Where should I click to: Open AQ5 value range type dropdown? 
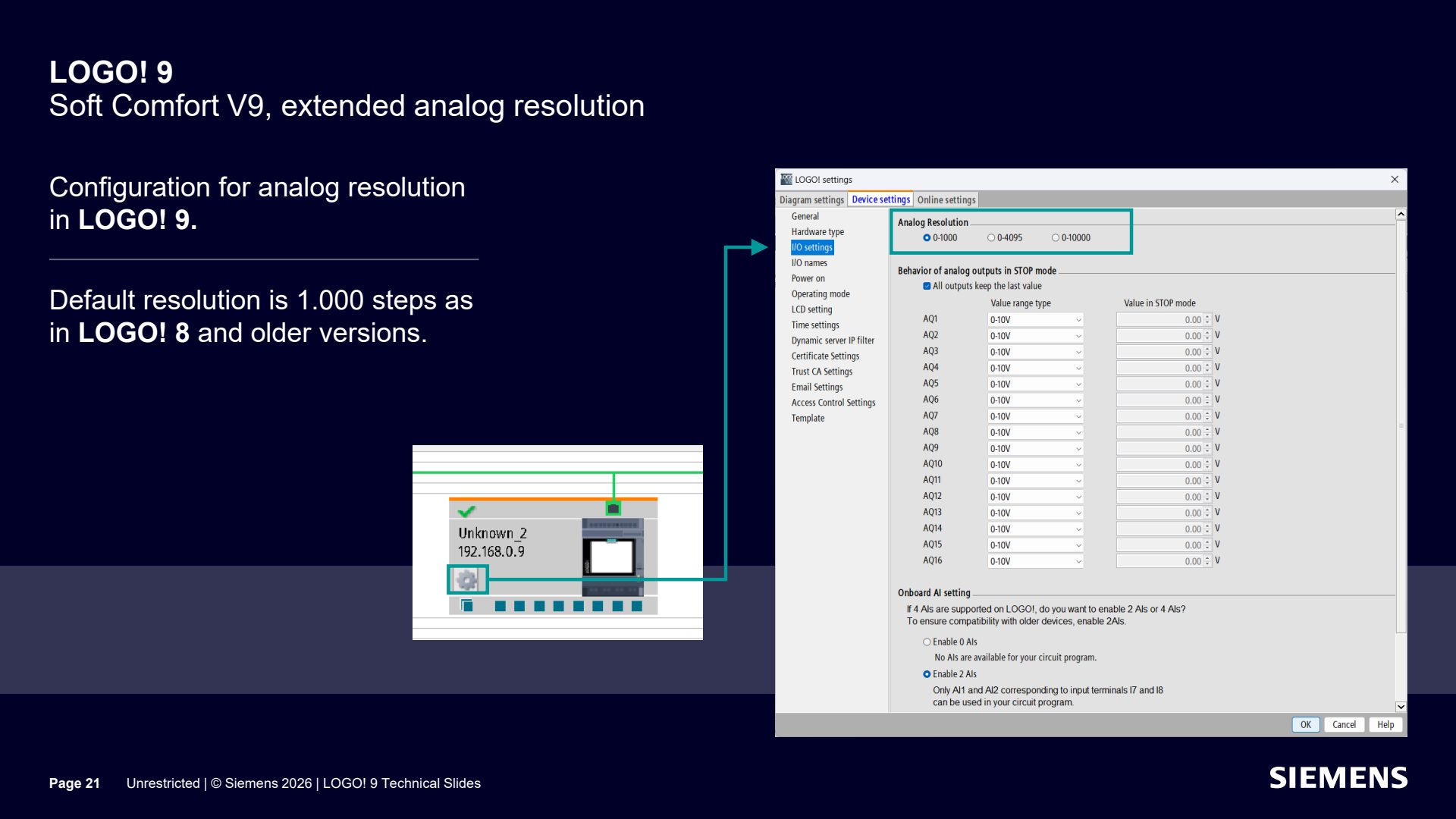coord(1035,384)
